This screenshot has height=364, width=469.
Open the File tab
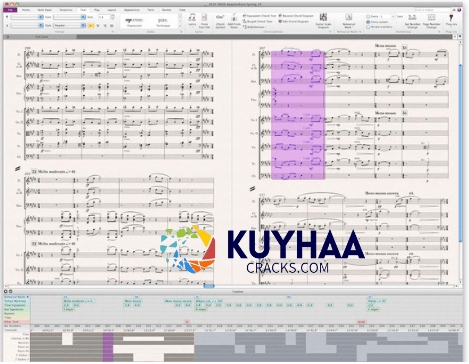[x=10, y=10]
